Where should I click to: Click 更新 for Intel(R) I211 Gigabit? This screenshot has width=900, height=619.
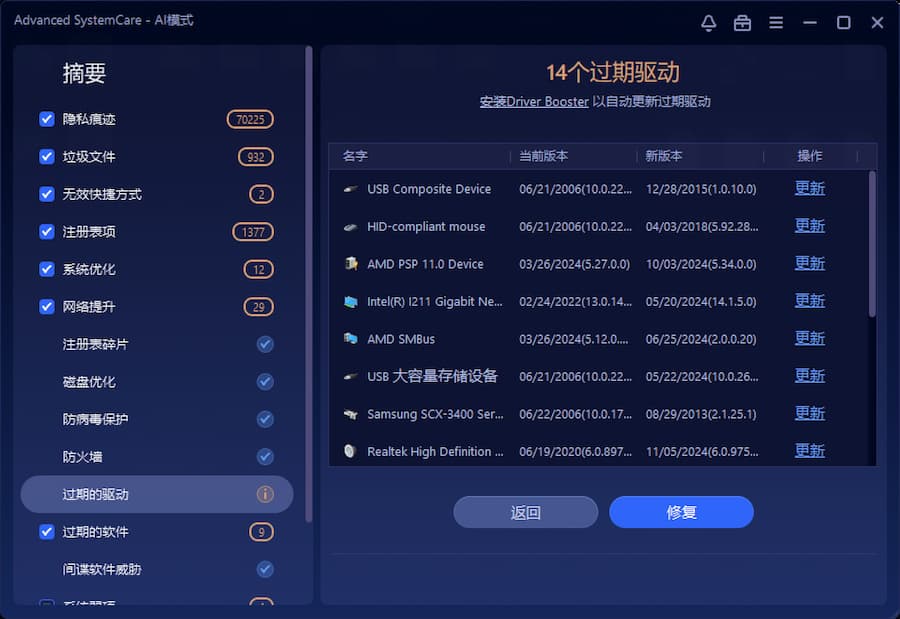(x=809, y=301)
